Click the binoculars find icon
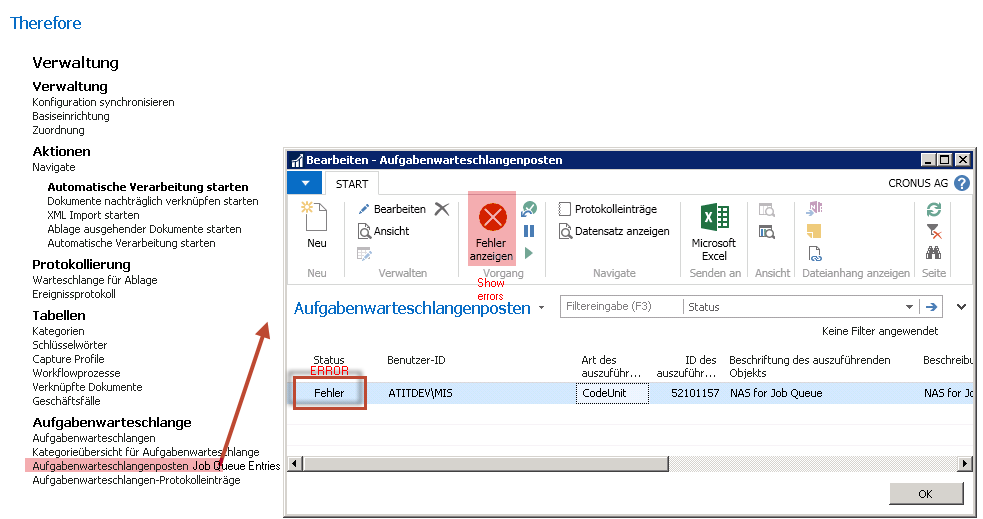This screenshot has height=519, width=983. (934, 253)
